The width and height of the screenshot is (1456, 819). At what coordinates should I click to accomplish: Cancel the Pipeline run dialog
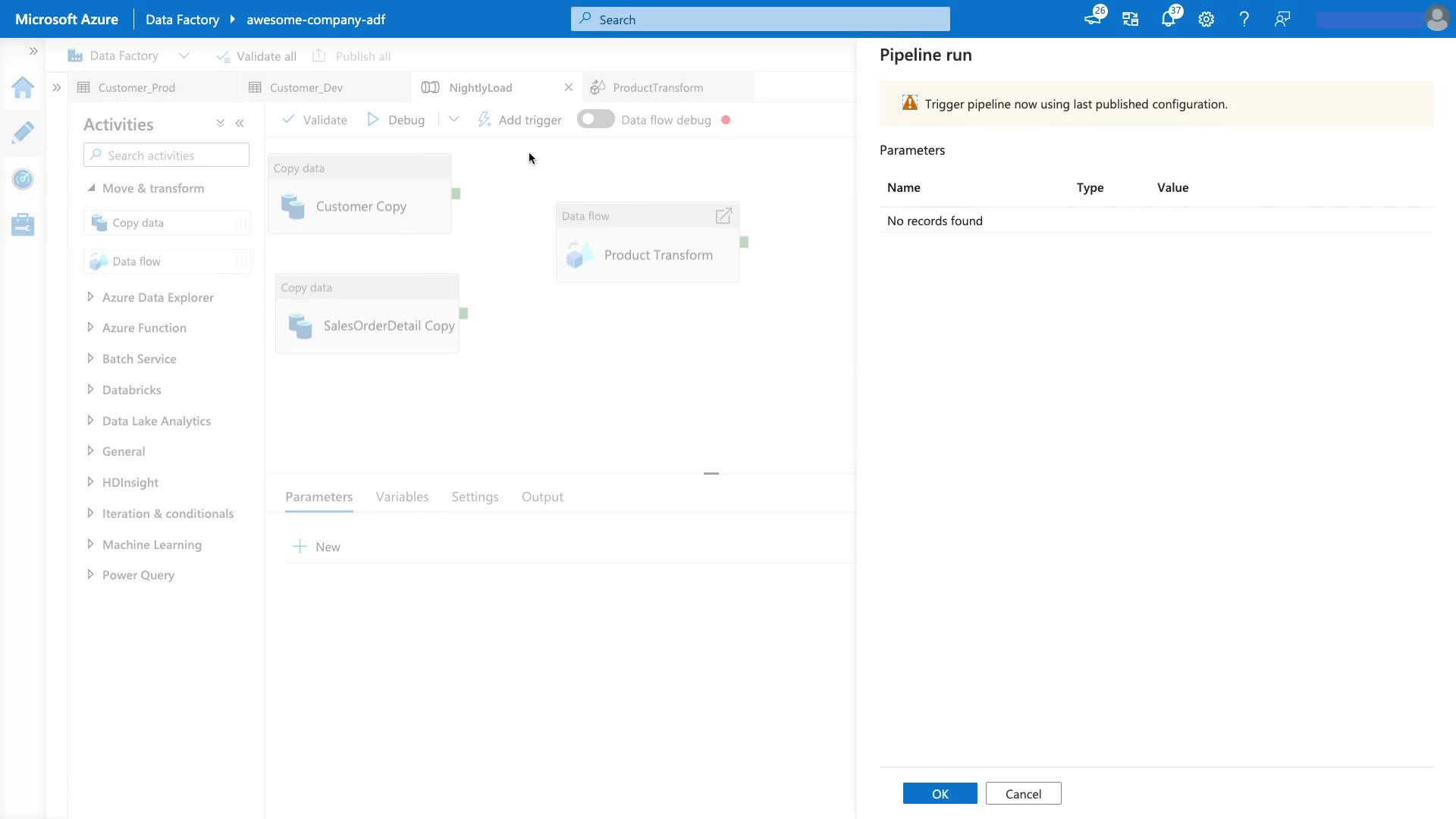[x=1023, y=794]
